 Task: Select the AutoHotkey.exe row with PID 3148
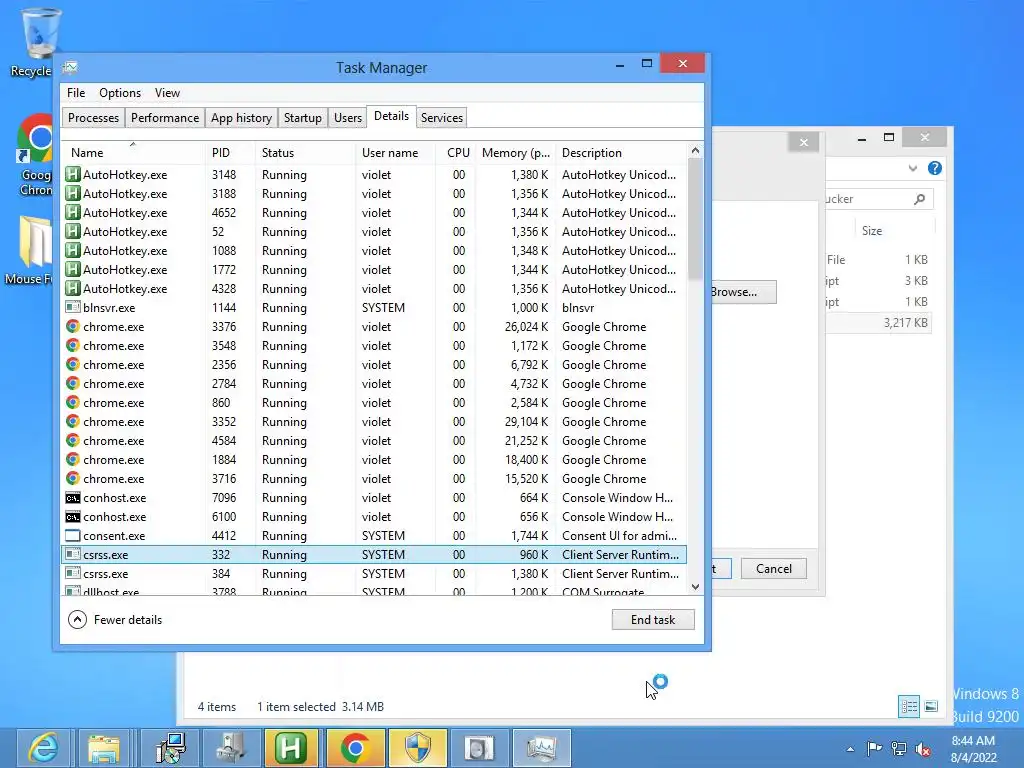[375, 175]
